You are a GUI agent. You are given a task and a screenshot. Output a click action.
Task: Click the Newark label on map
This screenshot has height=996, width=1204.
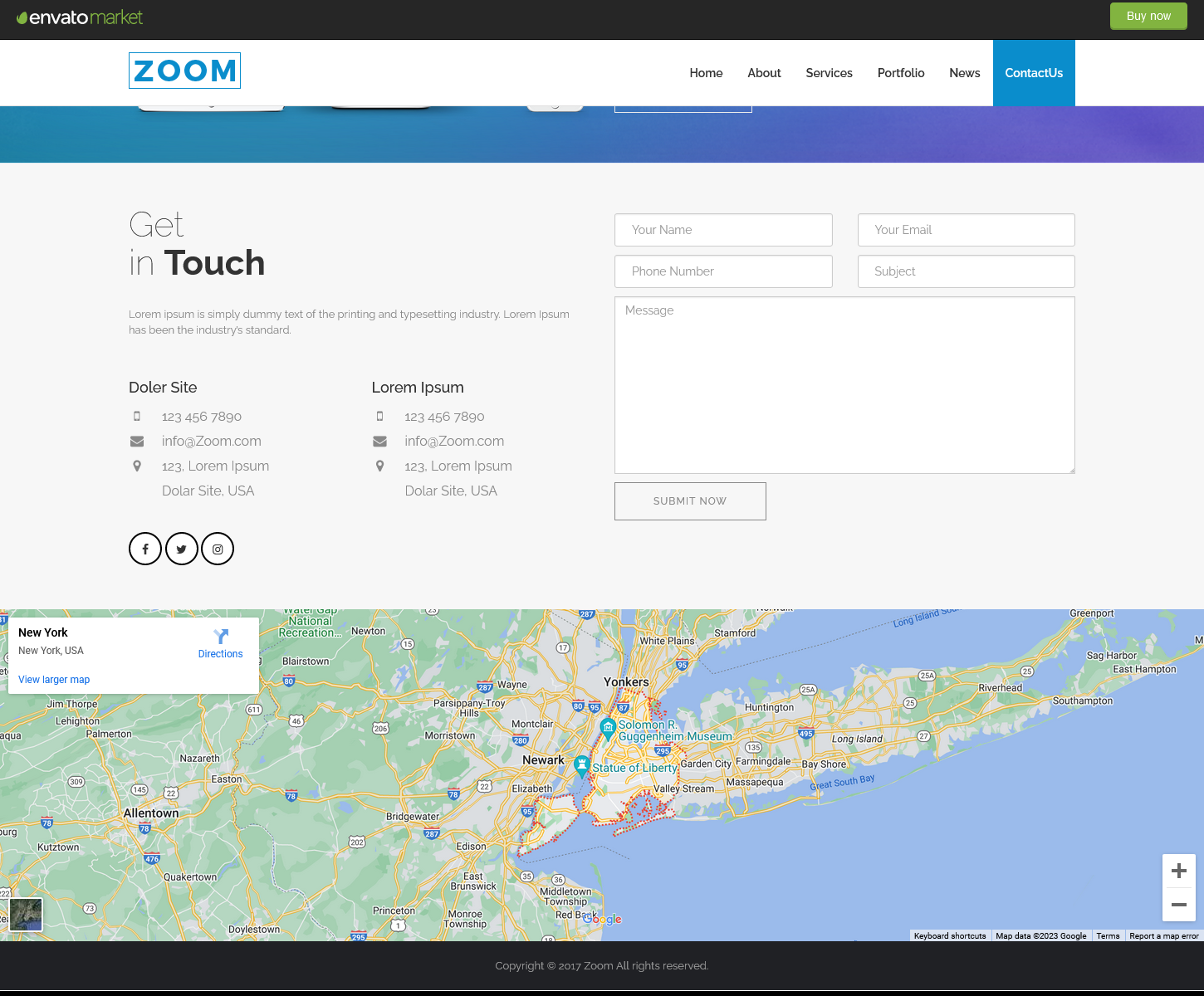pyautogui.click(x=543, y=759)
